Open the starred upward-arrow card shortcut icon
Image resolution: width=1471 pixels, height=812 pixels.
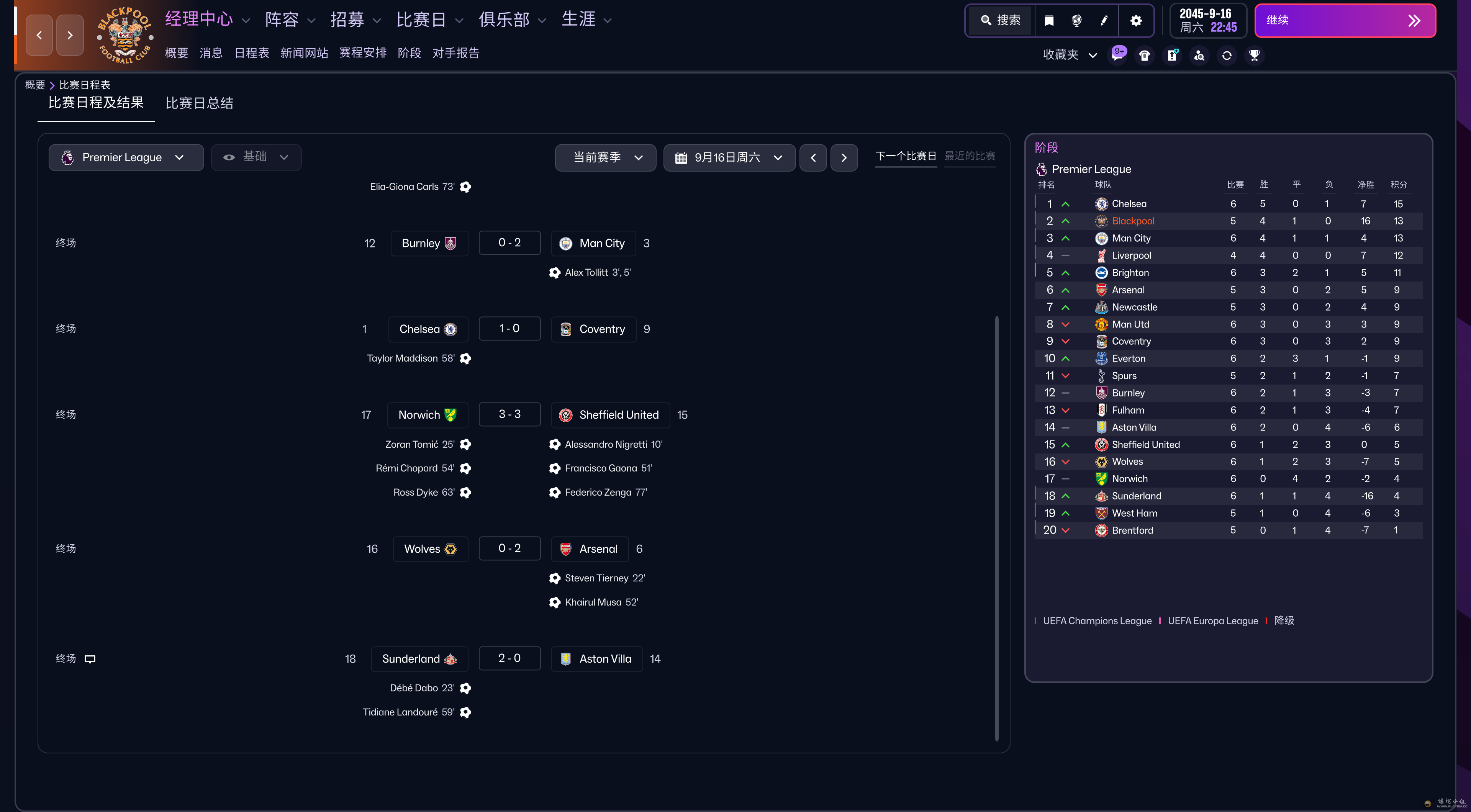pos(1172,56)
